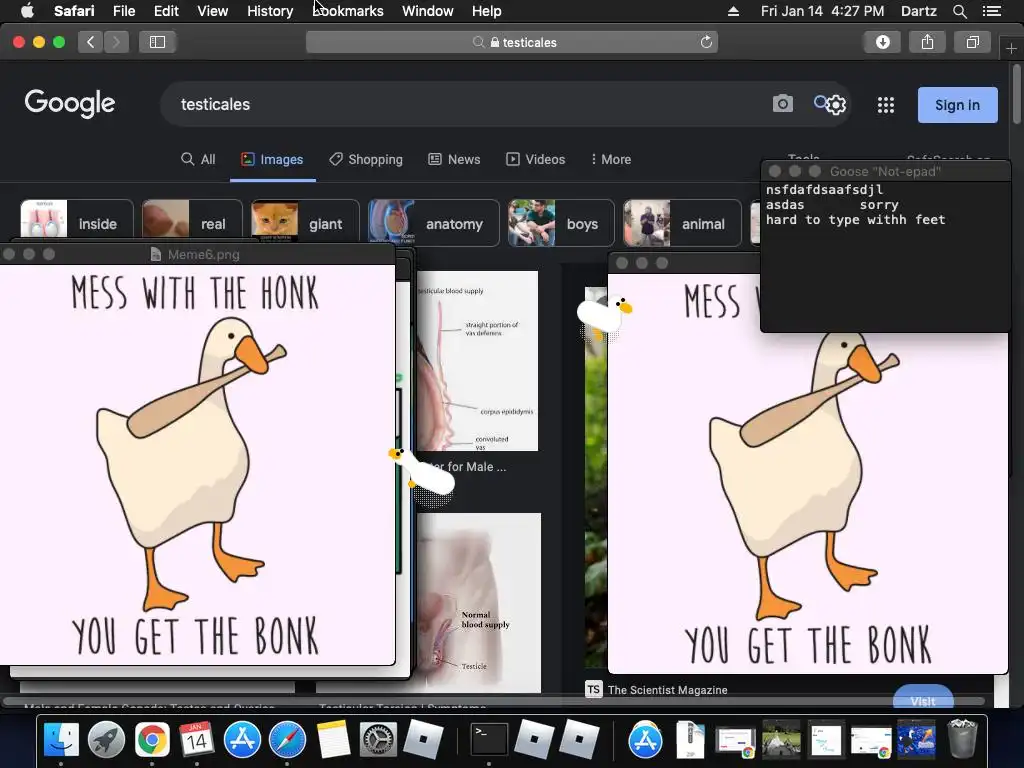Image resolution: width=1024 pixels, height=768 pixels.
Task: Switch to the News tab
Action: [x=454, y=159]
